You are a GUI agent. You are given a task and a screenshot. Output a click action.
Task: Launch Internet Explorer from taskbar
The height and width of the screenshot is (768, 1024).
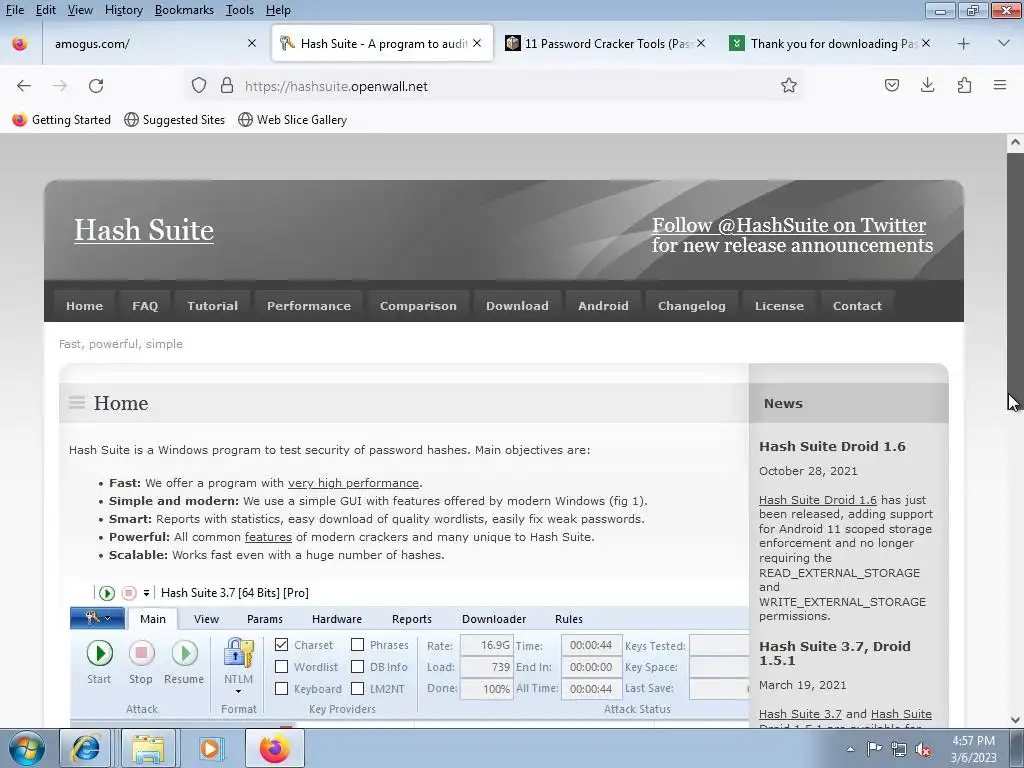[x=85, y=748]
